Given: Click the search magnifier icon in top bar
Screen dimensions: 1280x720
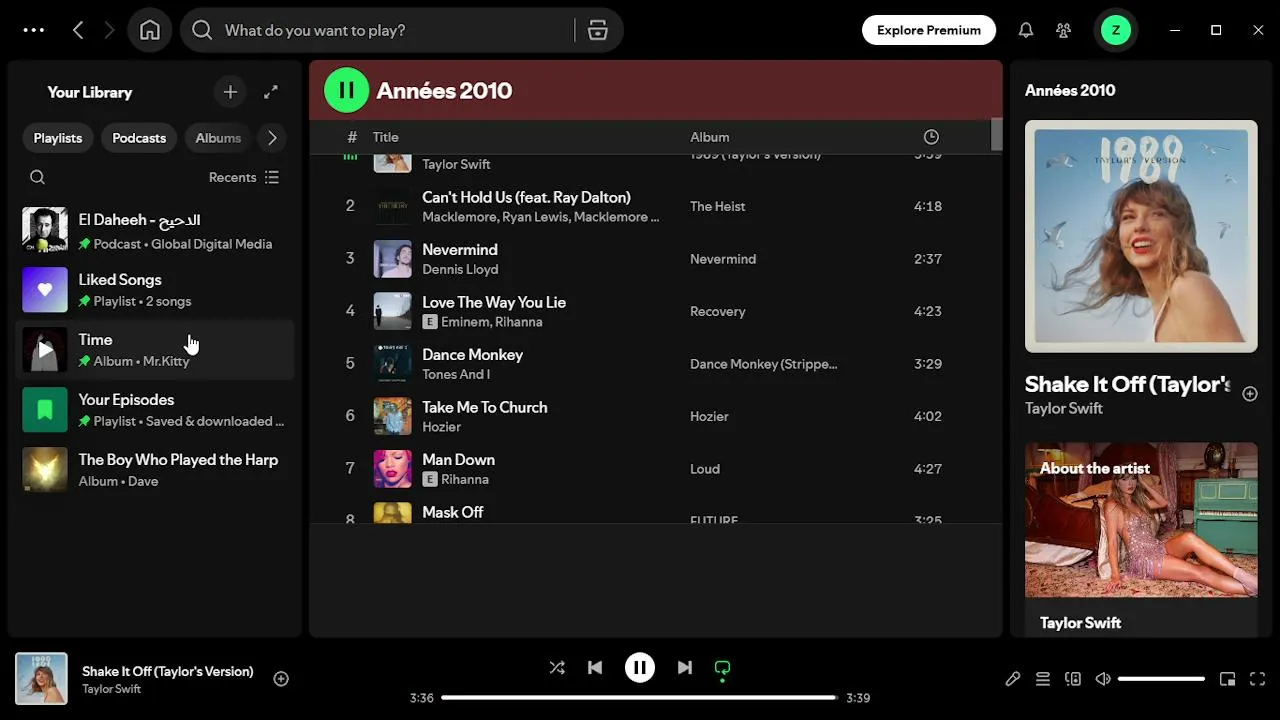Looking at the screenshot, I should [x=202, y=30].
